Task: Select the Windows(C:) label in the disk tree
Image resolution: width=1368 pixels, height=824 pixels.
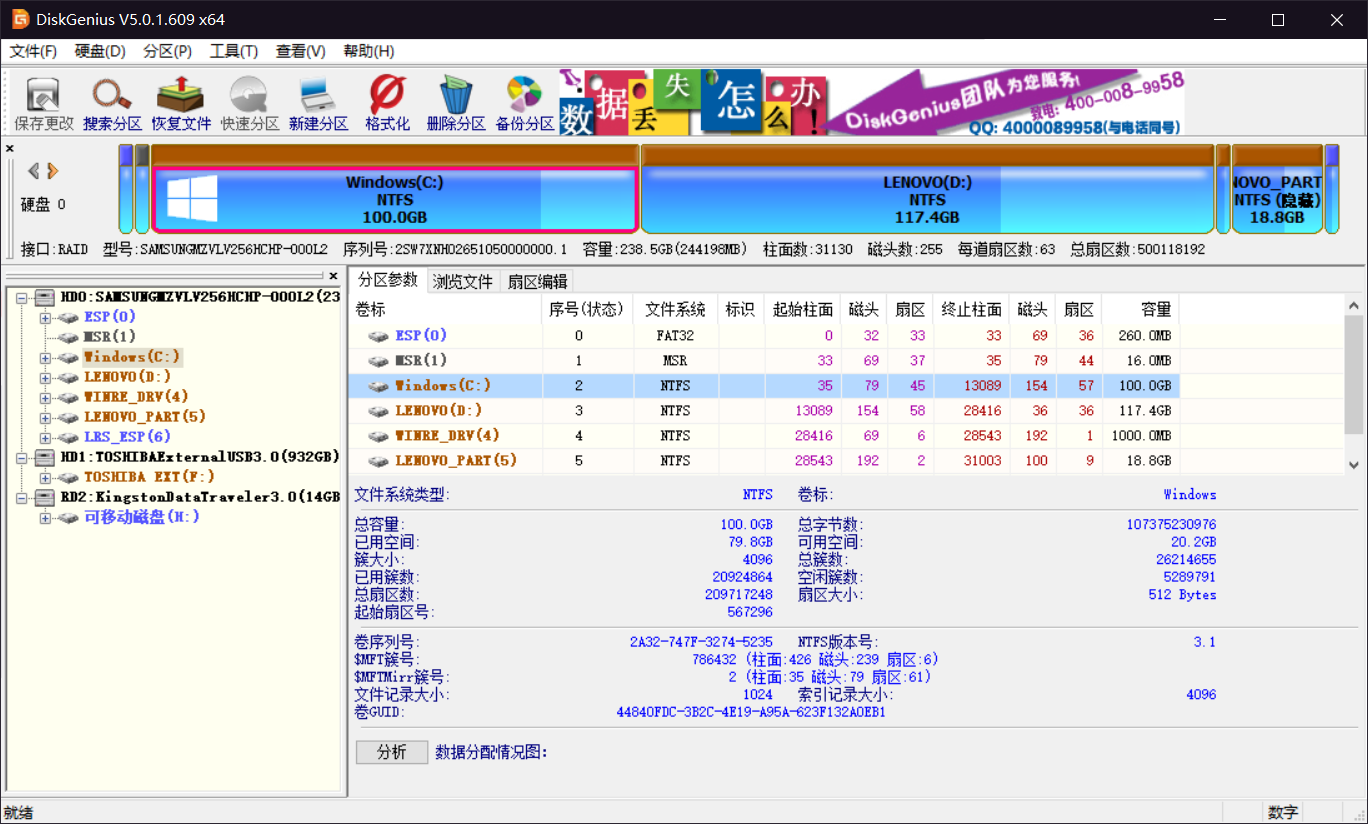Action: 133,357
